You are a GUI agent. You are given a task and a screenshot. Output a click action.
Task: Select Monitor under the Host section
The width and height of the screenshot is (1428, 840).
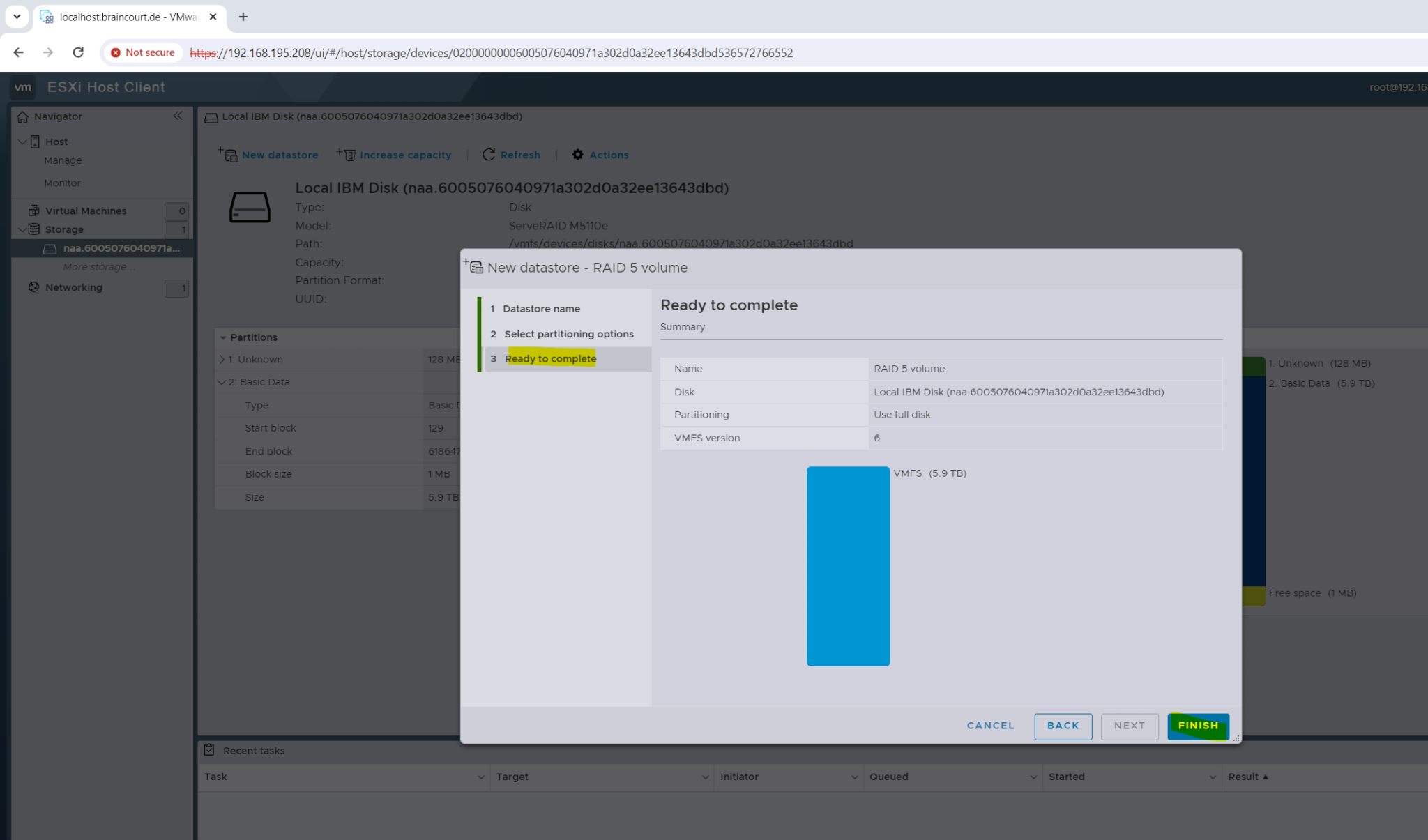[62, 183]
